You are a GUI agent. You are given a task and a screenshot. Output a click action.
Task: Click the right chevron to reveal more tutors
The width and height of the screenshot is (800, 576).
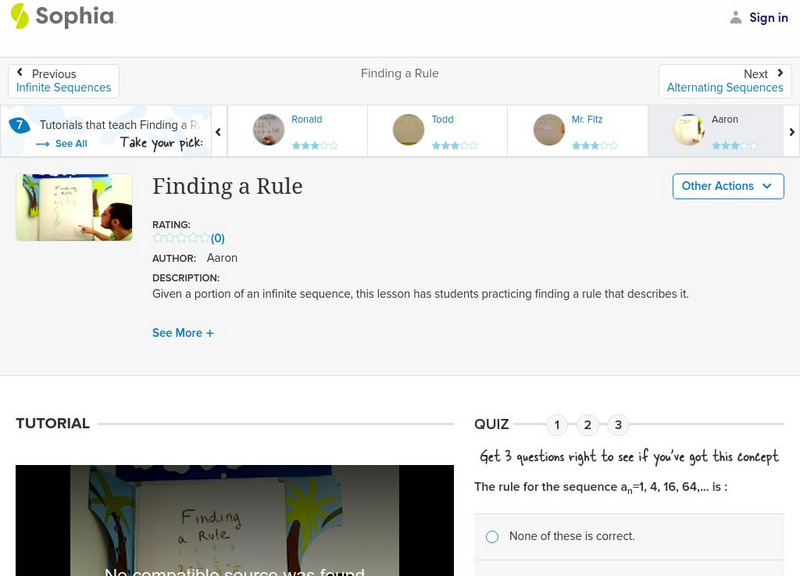791,131
